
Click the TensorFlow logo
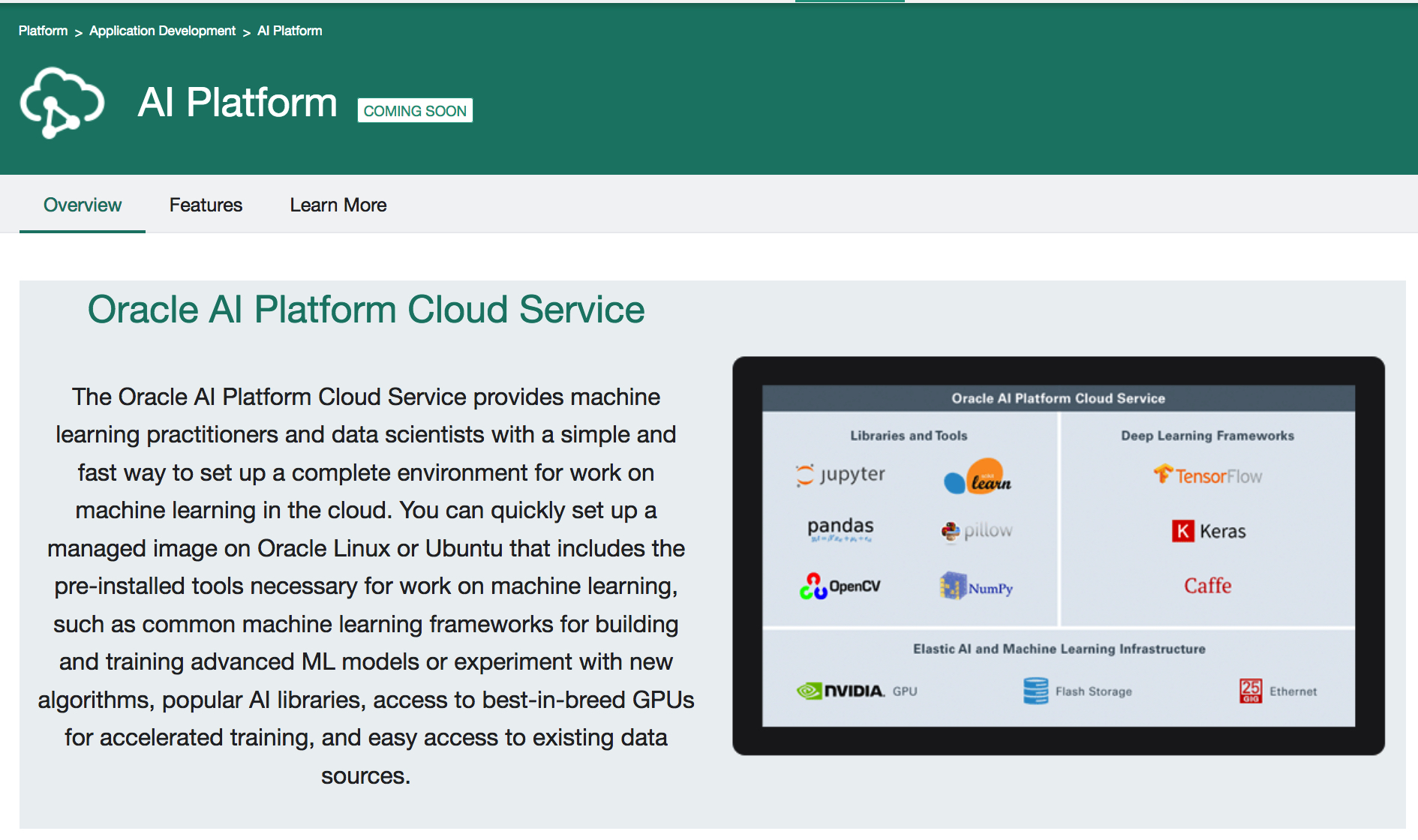pos(1207,475)
